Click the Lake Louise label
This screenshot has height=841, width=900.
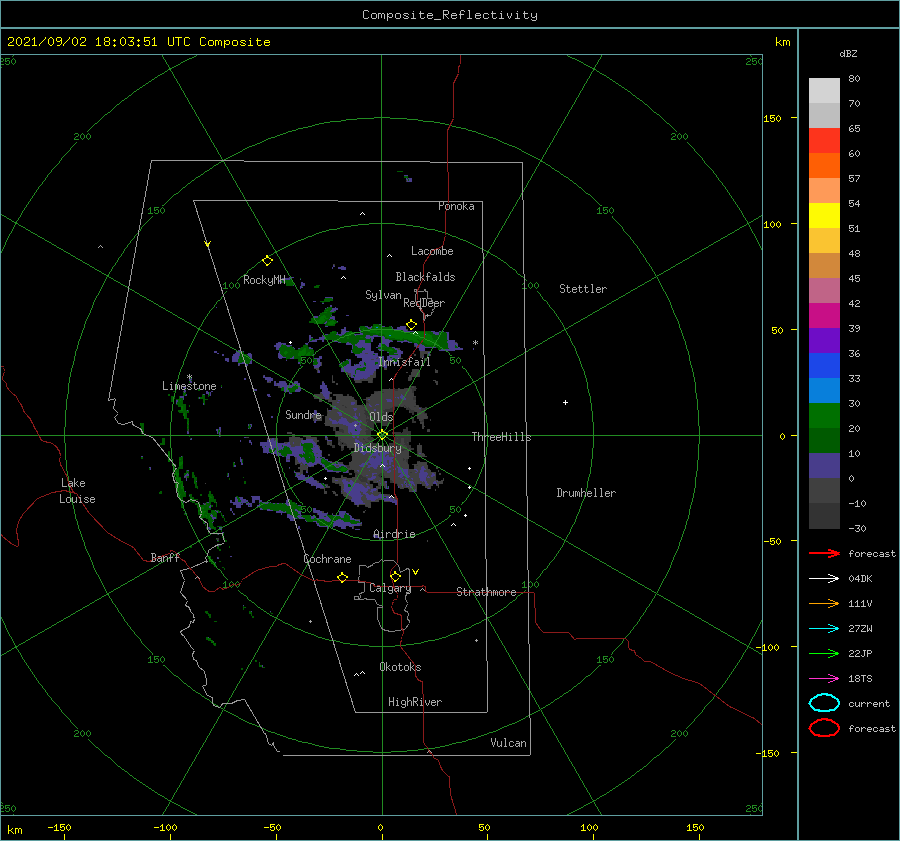click(77, 491)
